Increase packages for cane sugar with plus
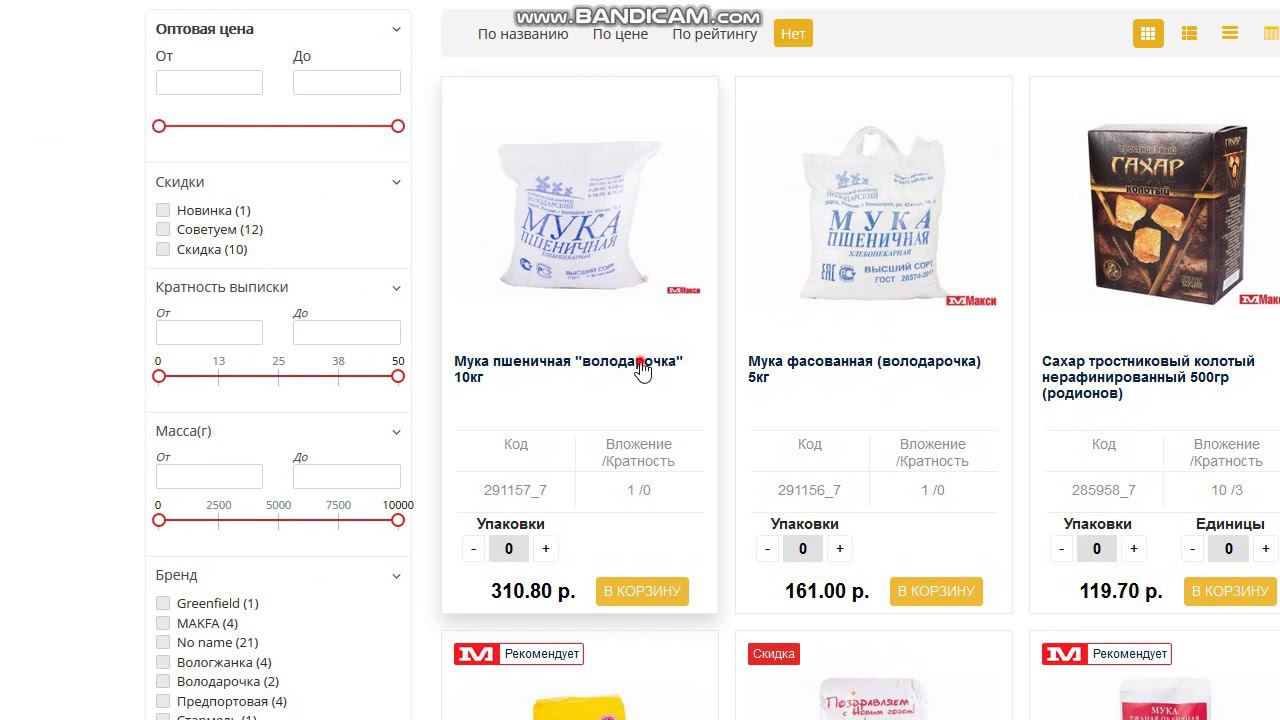The height and width of the screenshot is (720, 1280). point(1133,548)
